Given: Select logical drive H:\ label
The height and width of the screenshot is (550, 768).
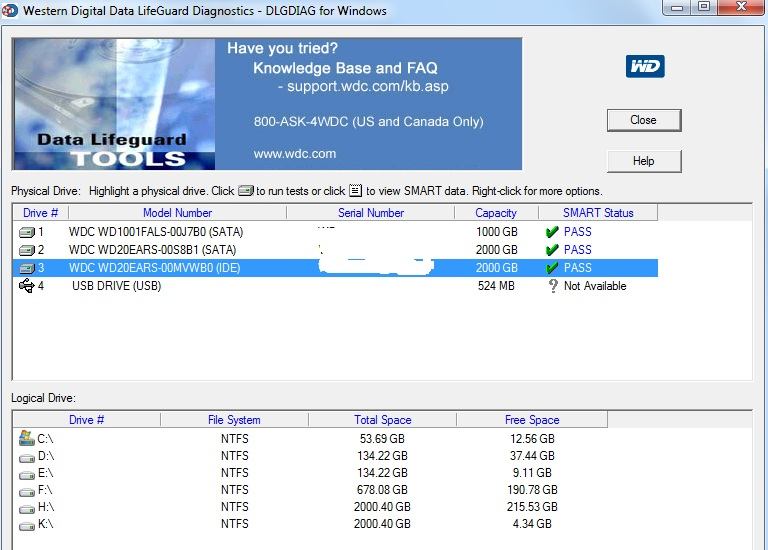Looking at the screenshot, I should [46, 507].
